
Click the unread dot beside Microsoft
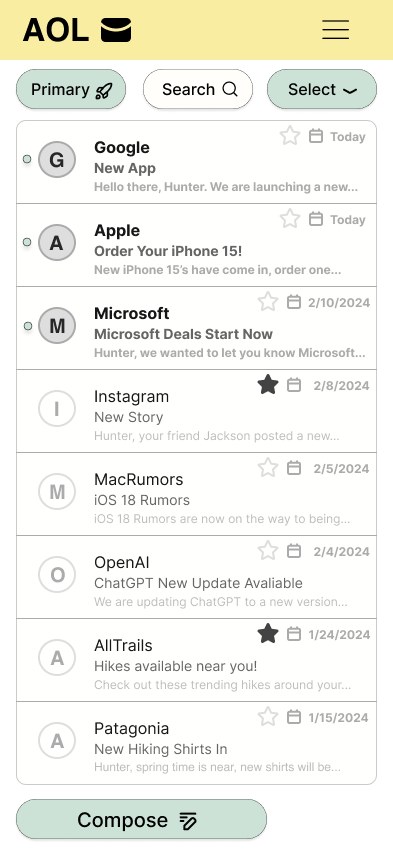(x=27, y=325)
